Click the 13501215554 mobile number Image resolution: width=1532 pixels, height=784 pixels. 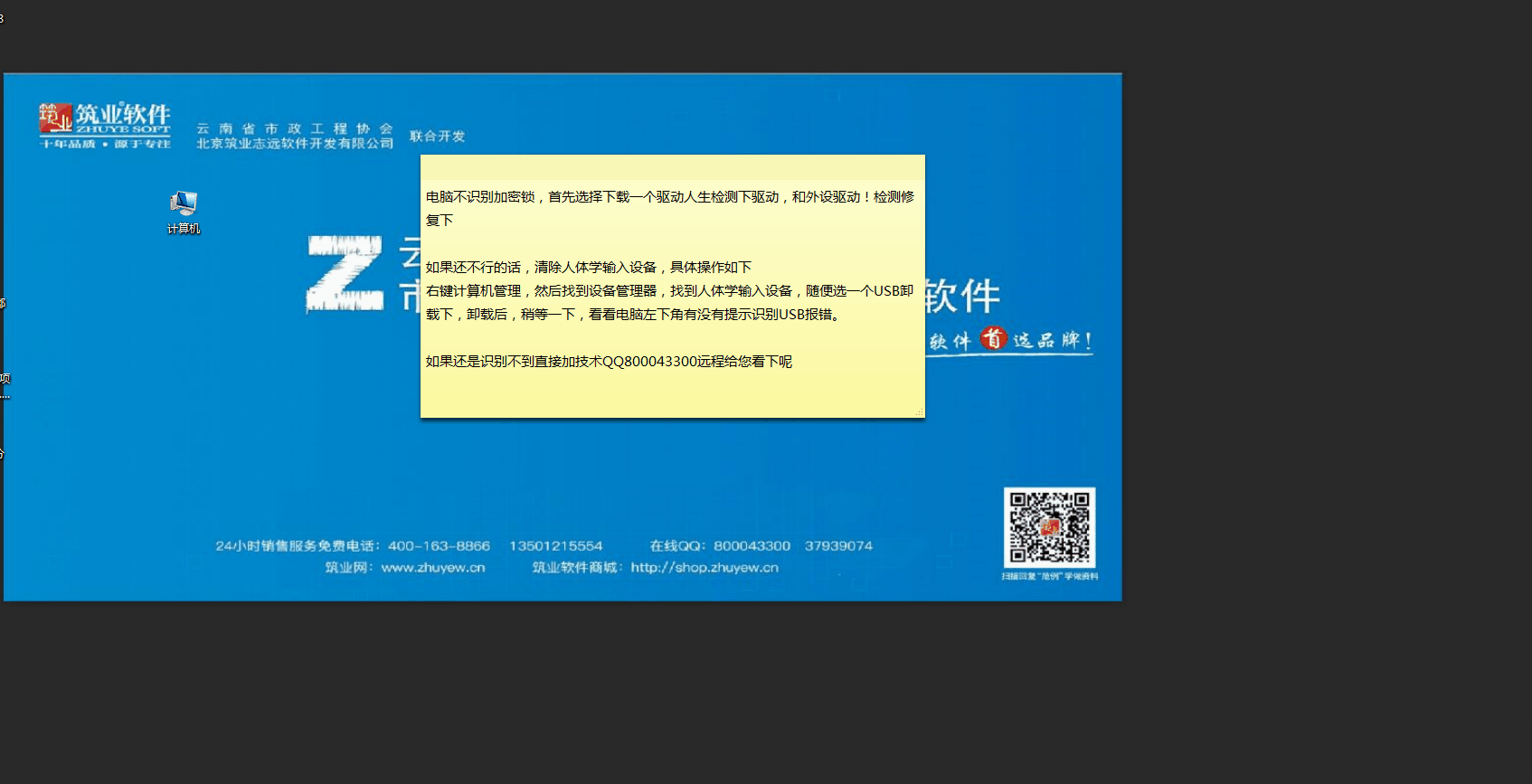[555, 546]
